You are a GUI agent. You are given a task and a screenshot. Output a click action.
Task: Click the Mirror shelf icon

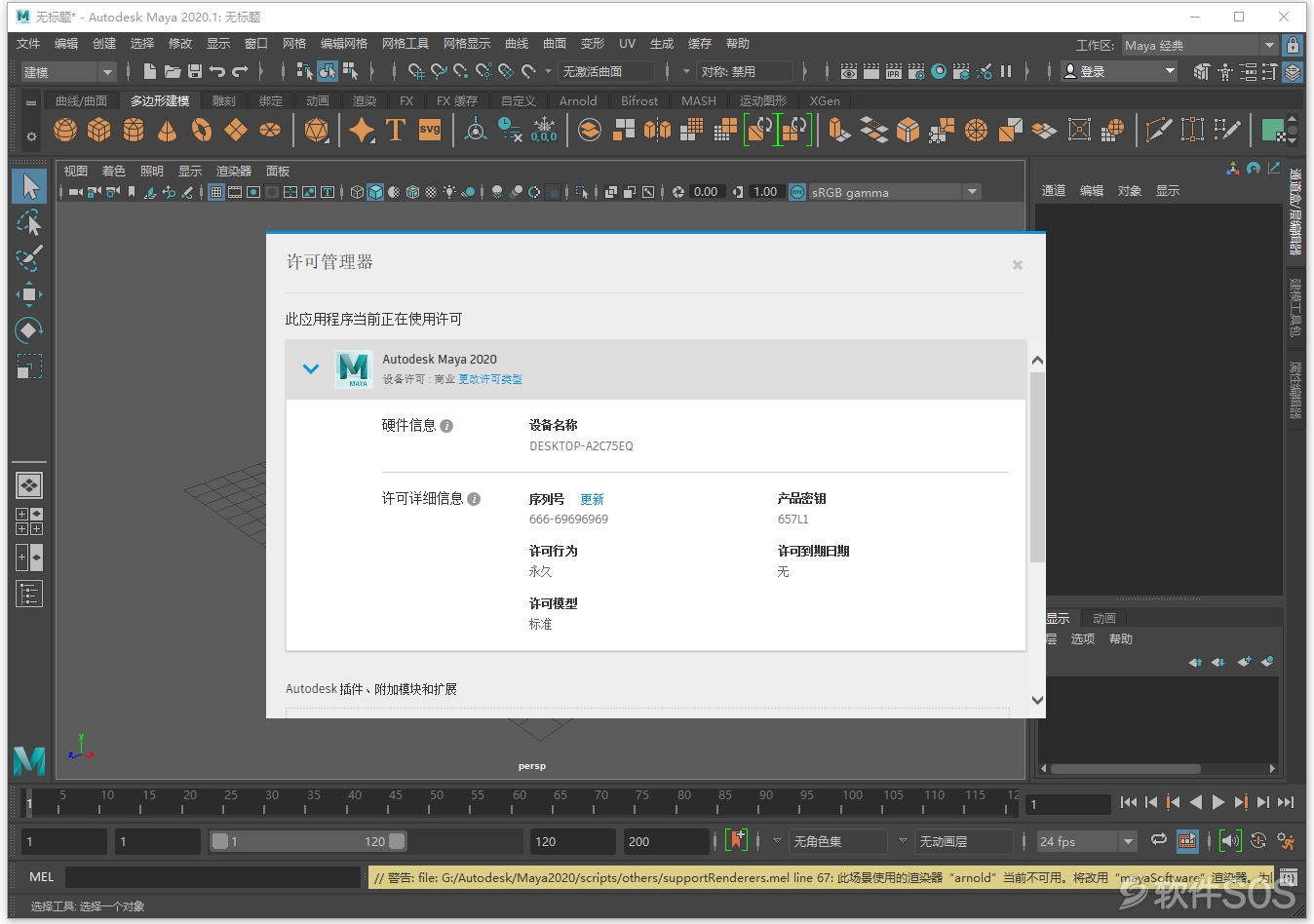tap(658, 130)
